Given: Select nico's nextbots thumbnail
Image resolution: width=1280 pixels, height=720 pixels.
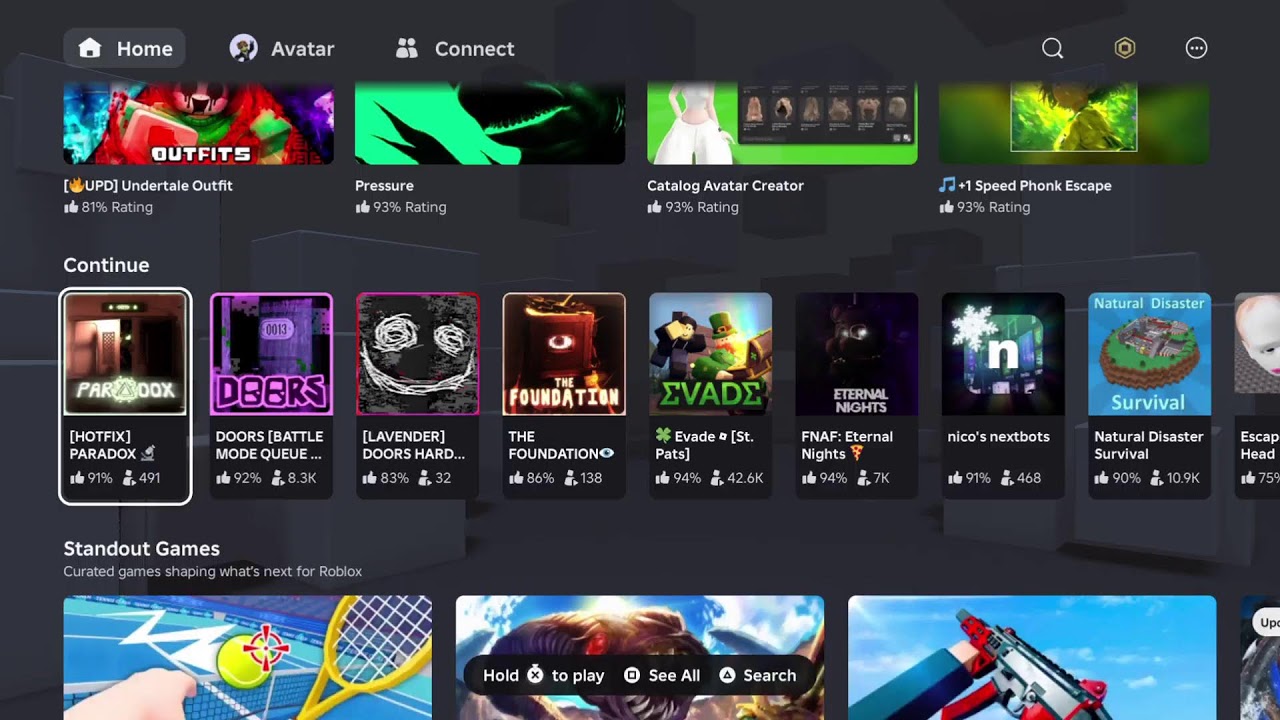Looking at the screenshot, I should tap(1003, 354).
